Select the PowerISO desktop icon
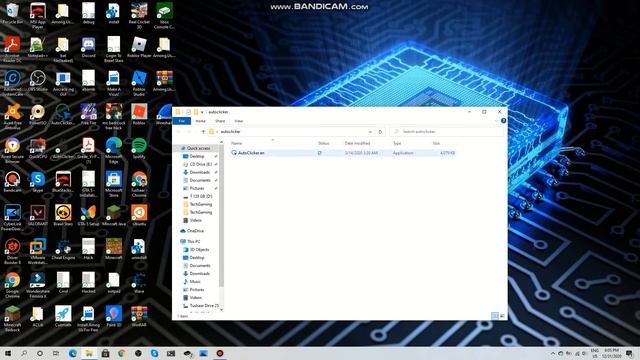 point(38,115)
